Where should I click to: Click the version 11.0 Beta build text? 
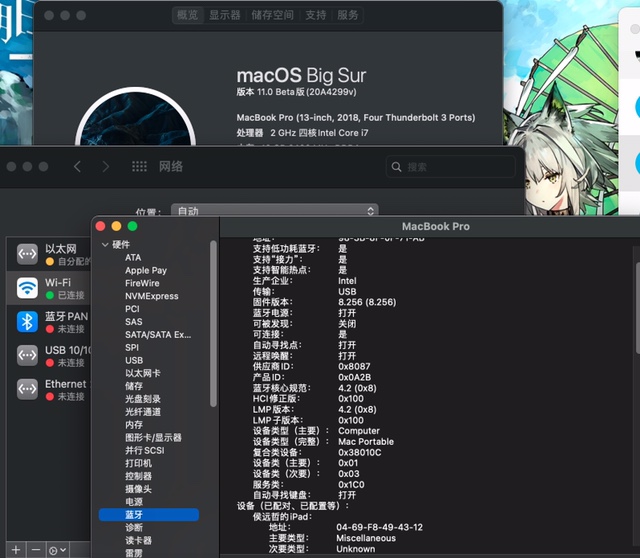point(296,92)
